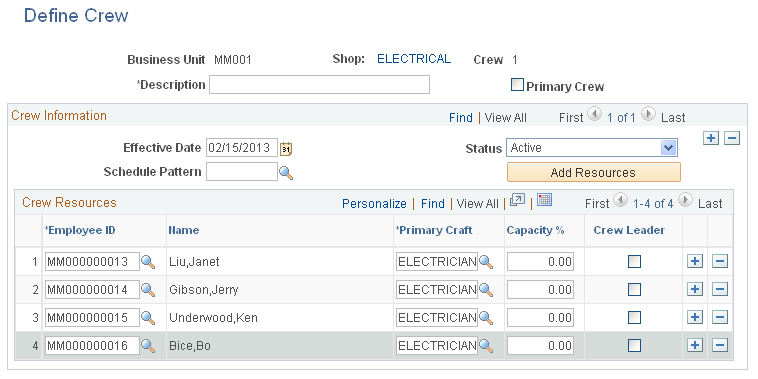Open the Effective Date calendar picker
Image resolution: width=758 pixels, height=379 pixels.
(287, 149)
